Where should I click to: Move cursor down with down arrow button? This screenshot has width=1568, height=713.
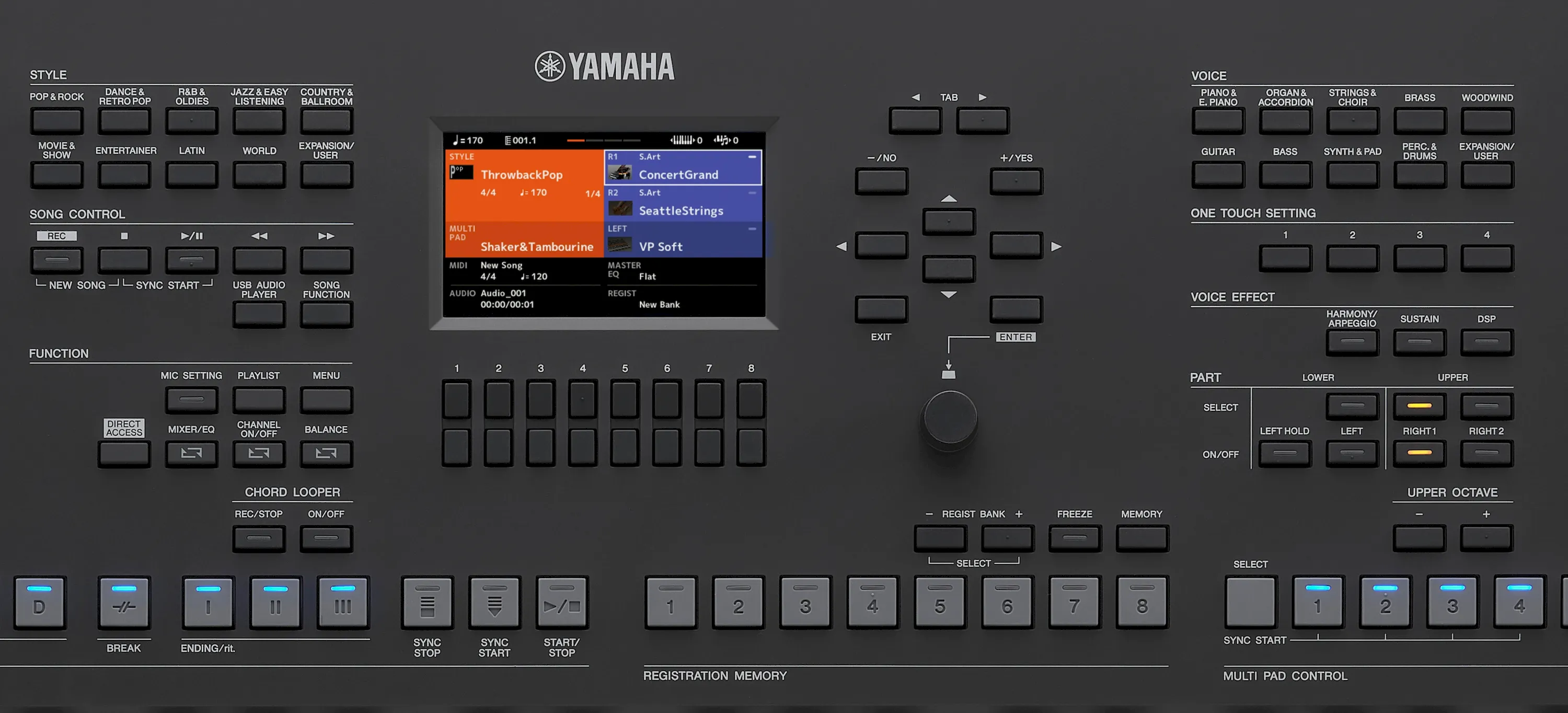coord(949,269)
